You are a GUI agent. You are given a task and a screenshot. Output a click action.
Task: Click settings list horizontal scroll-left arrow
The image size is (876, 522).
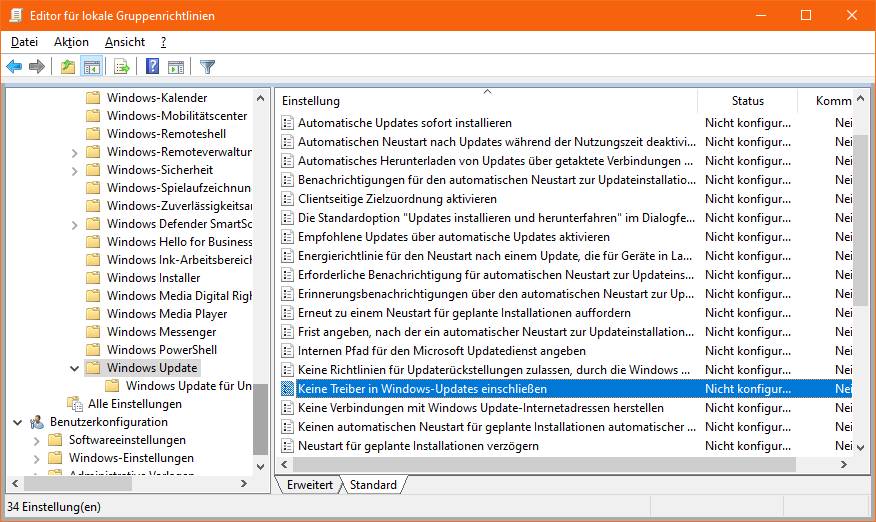(x=284, y=464)
